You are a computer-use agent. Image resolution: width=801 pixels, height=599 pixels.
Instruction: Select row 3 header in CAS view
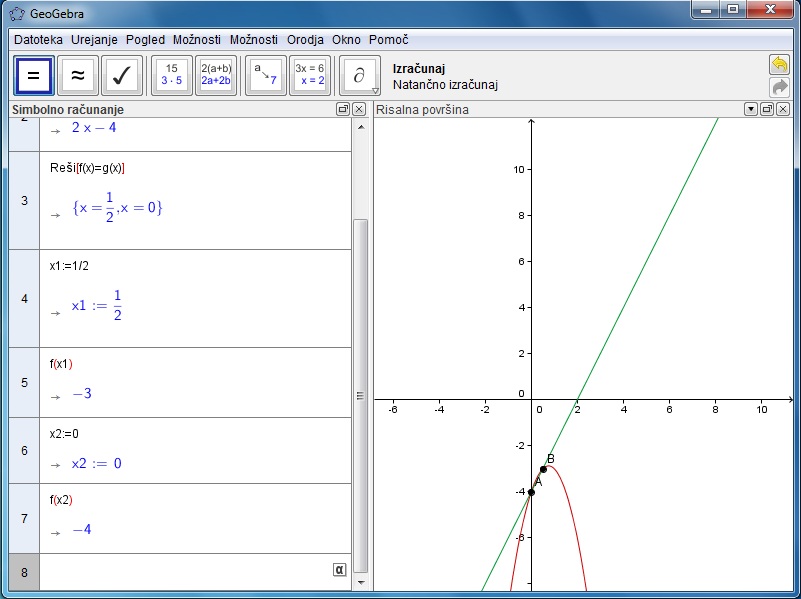pyautogui.click(x=24, y=200)
